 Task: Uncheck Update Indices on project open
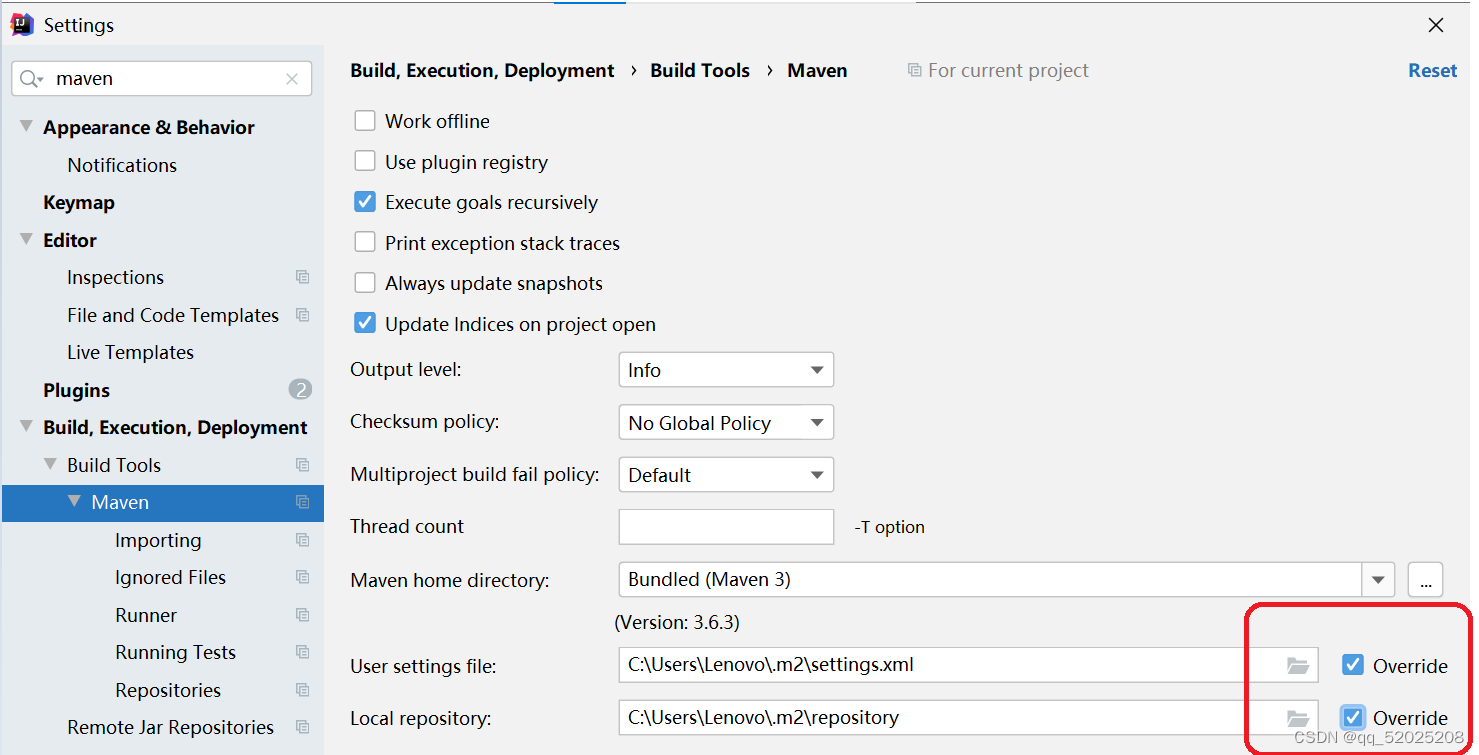pos(365,324)
